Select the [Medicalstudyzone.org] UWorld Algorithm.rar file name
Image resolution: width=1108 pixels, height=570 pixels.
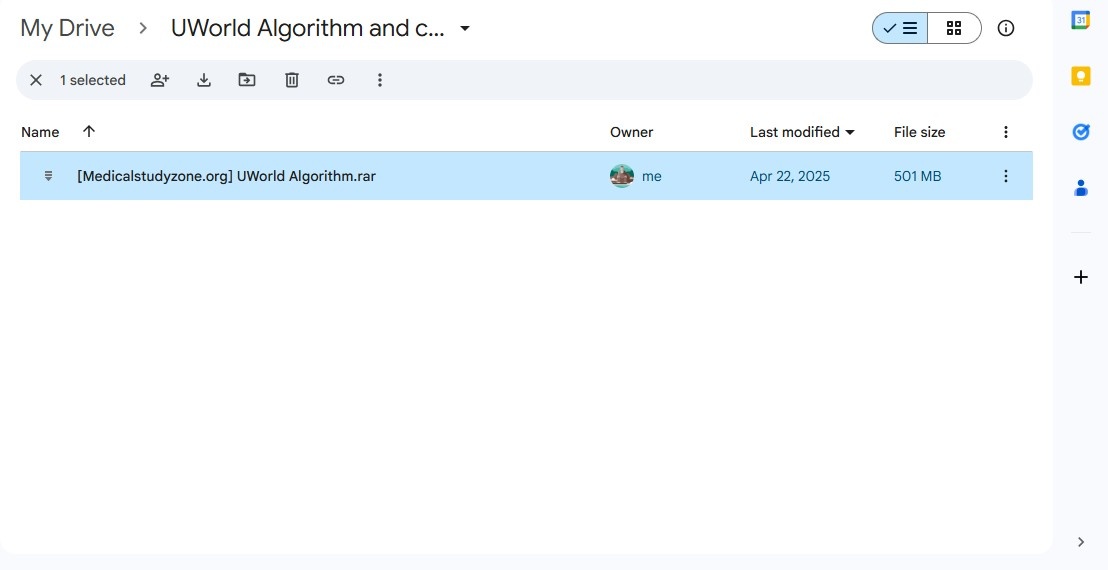(x=226, y=176)
